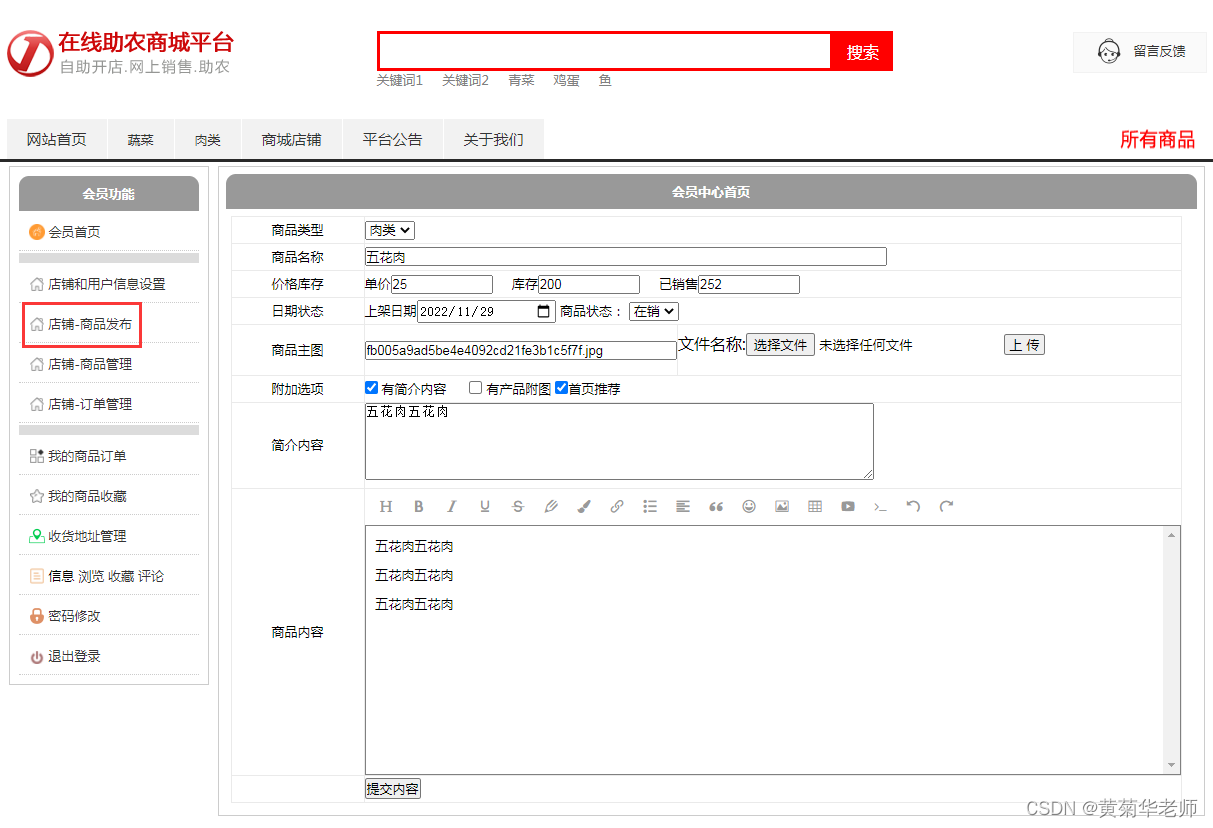Screen dimensions: 1213x828
Task: Click the 鸡蛋 keyword link under search
Action: pyautogui.click(x=565, y=81)
